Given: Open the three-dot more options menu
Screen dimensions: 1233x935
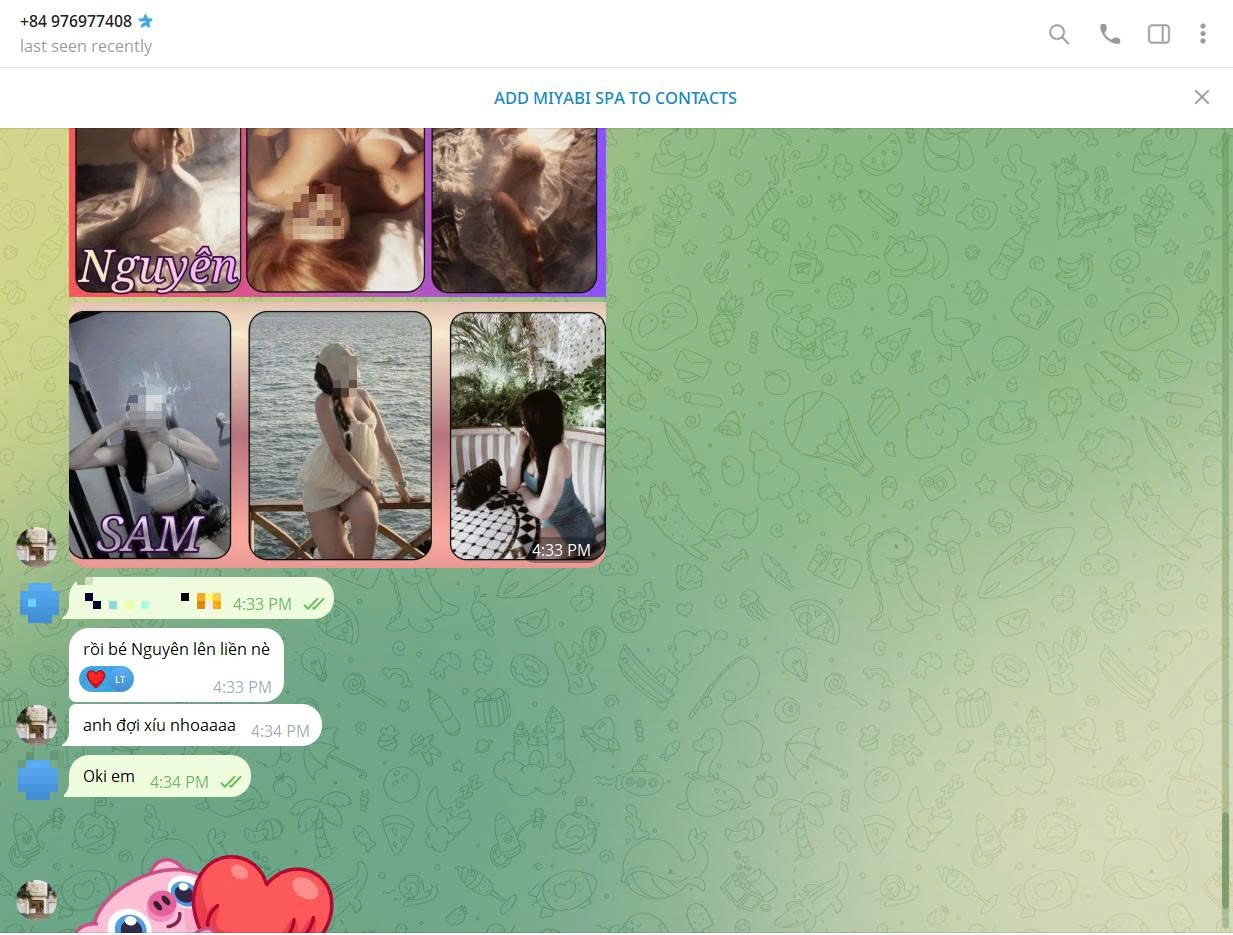Looking at the screenshot, I should pyautogui.click(x=1202, y=34).
